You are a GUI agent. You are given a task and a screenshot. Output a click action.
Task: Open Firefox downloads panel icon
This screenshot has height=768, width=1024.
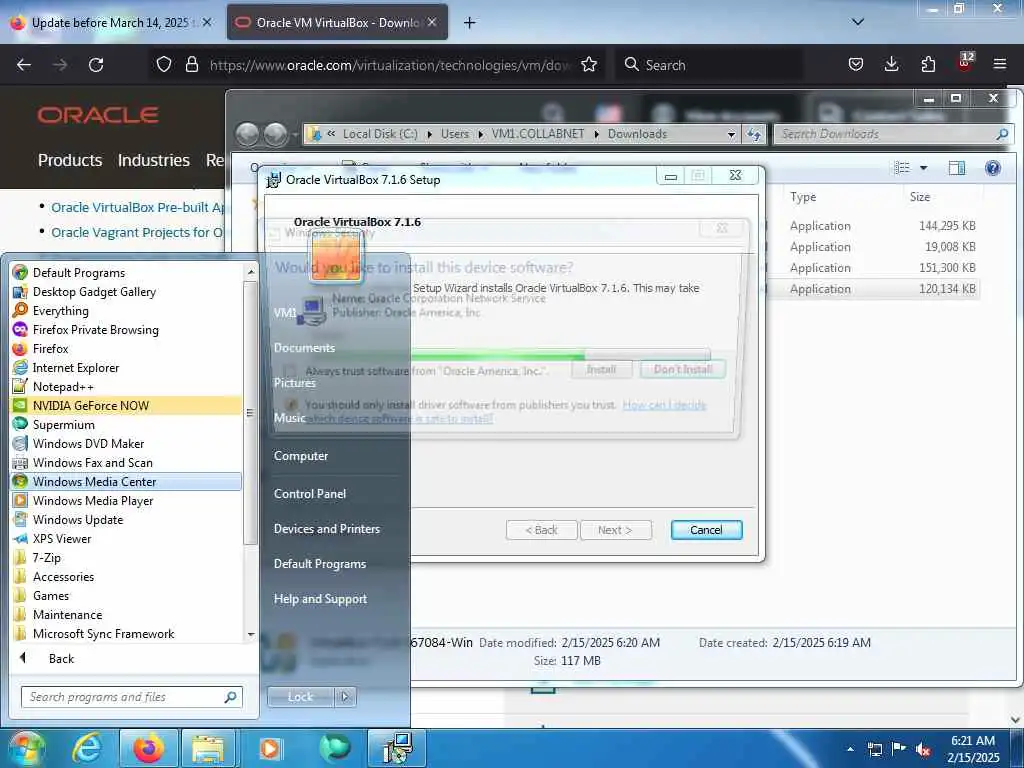(891, 64)
